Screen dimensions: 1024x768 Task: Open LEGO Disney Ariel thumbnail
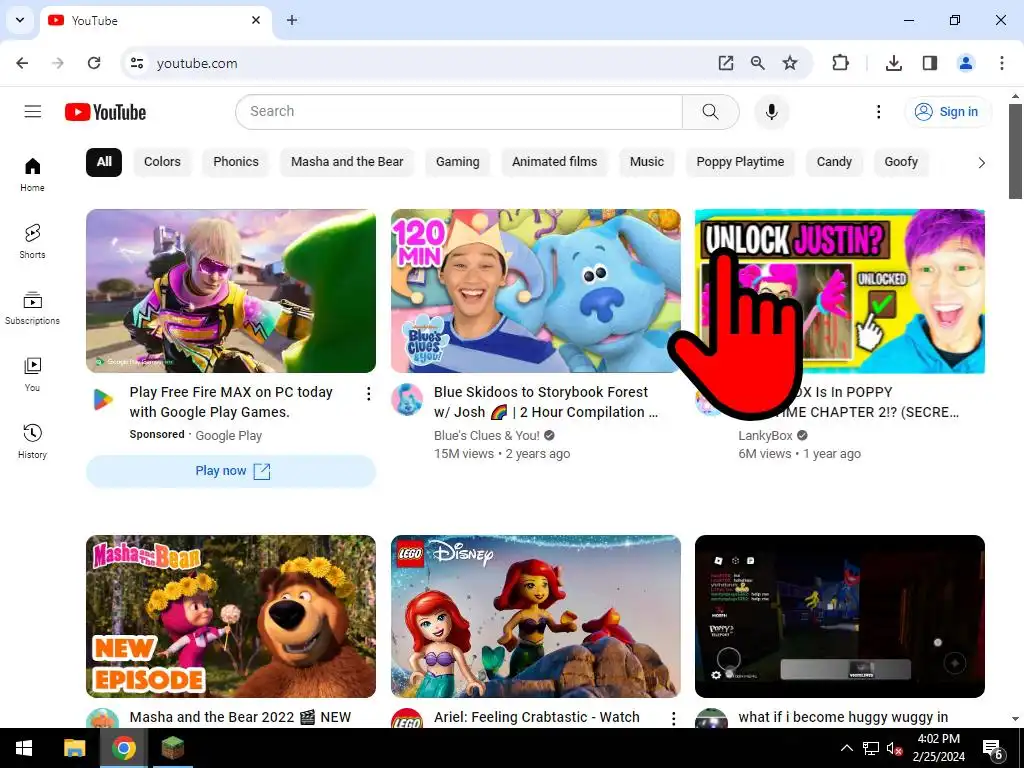(536, 616)
